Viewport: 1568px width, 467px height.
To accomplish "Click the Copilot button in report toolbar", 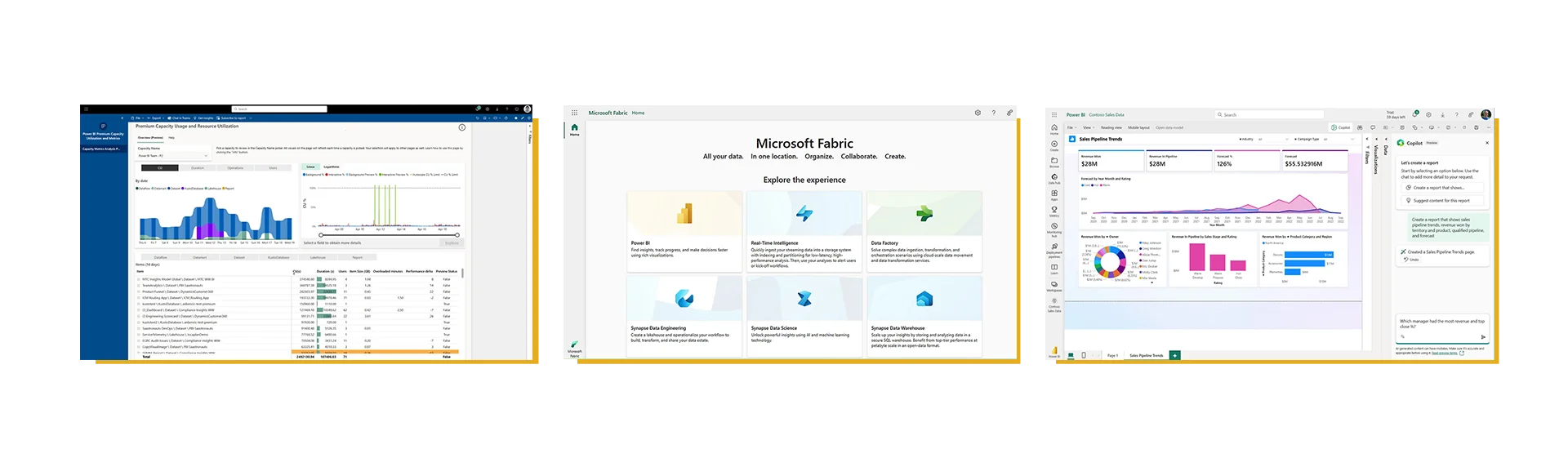I will click(1339, 127).
